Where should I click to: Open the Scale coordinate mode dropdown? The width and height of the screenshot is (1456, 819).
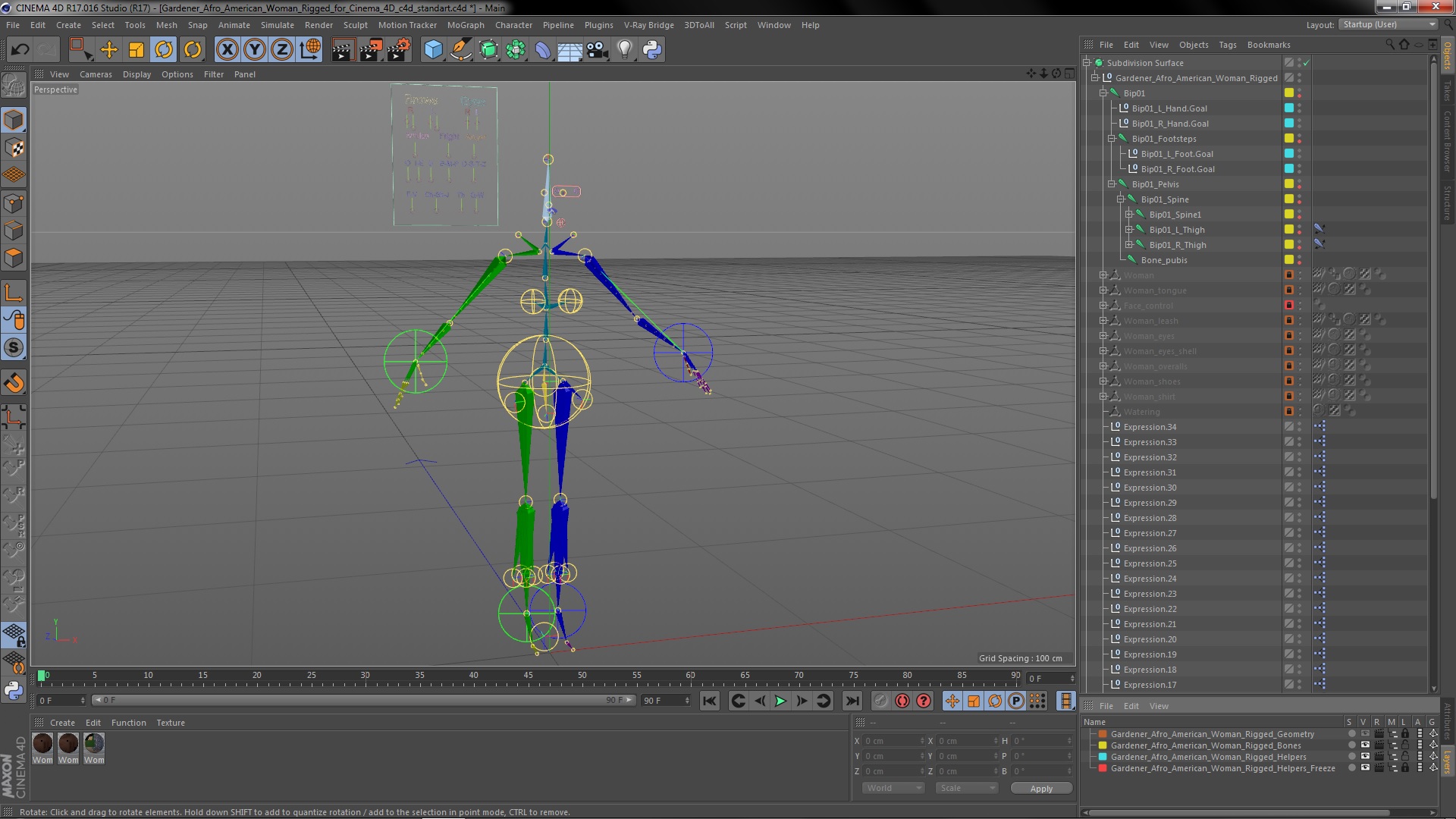(966, 788)
